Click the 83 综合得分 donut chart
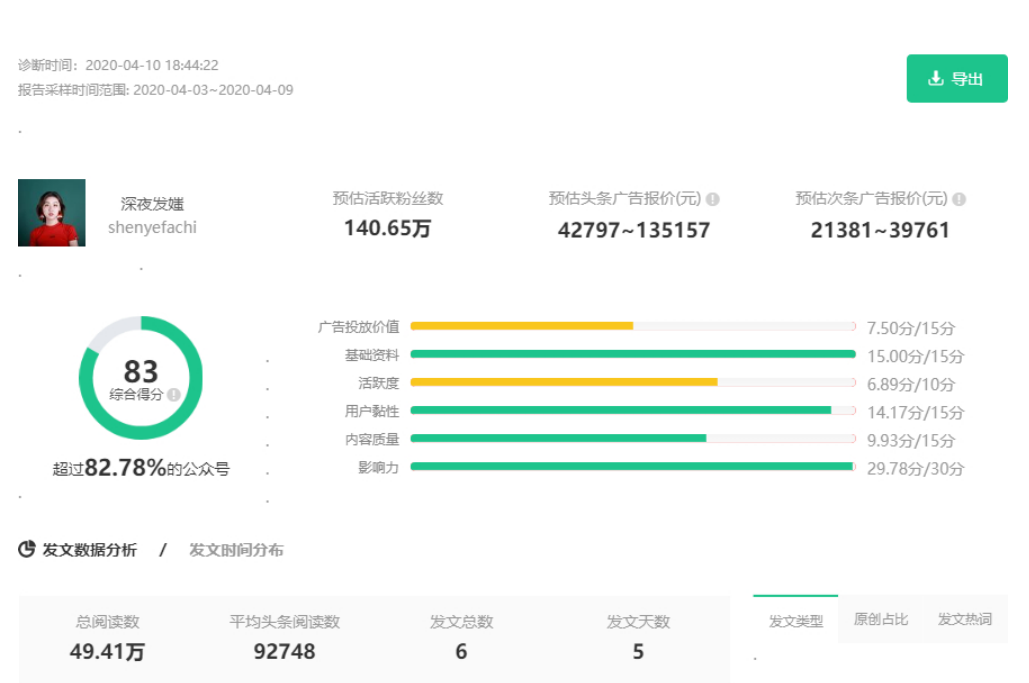 tap(141, 377)
